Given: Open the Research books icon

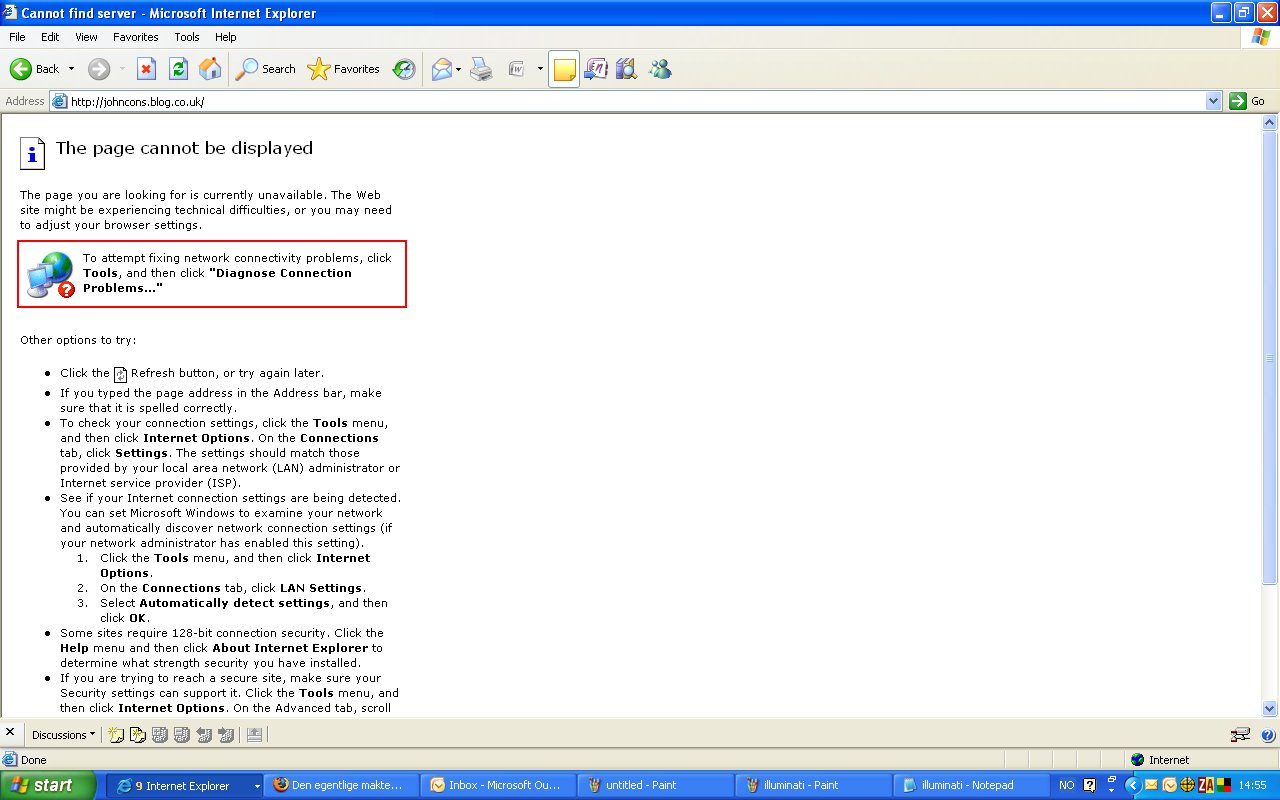Looking at the screenshot, I should [627, 69].
